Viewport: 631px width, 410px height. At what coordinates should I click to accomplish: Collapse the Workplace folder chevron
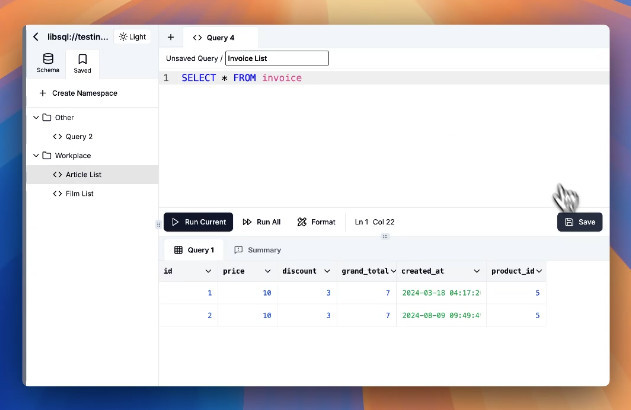click(x=36, y=155)
